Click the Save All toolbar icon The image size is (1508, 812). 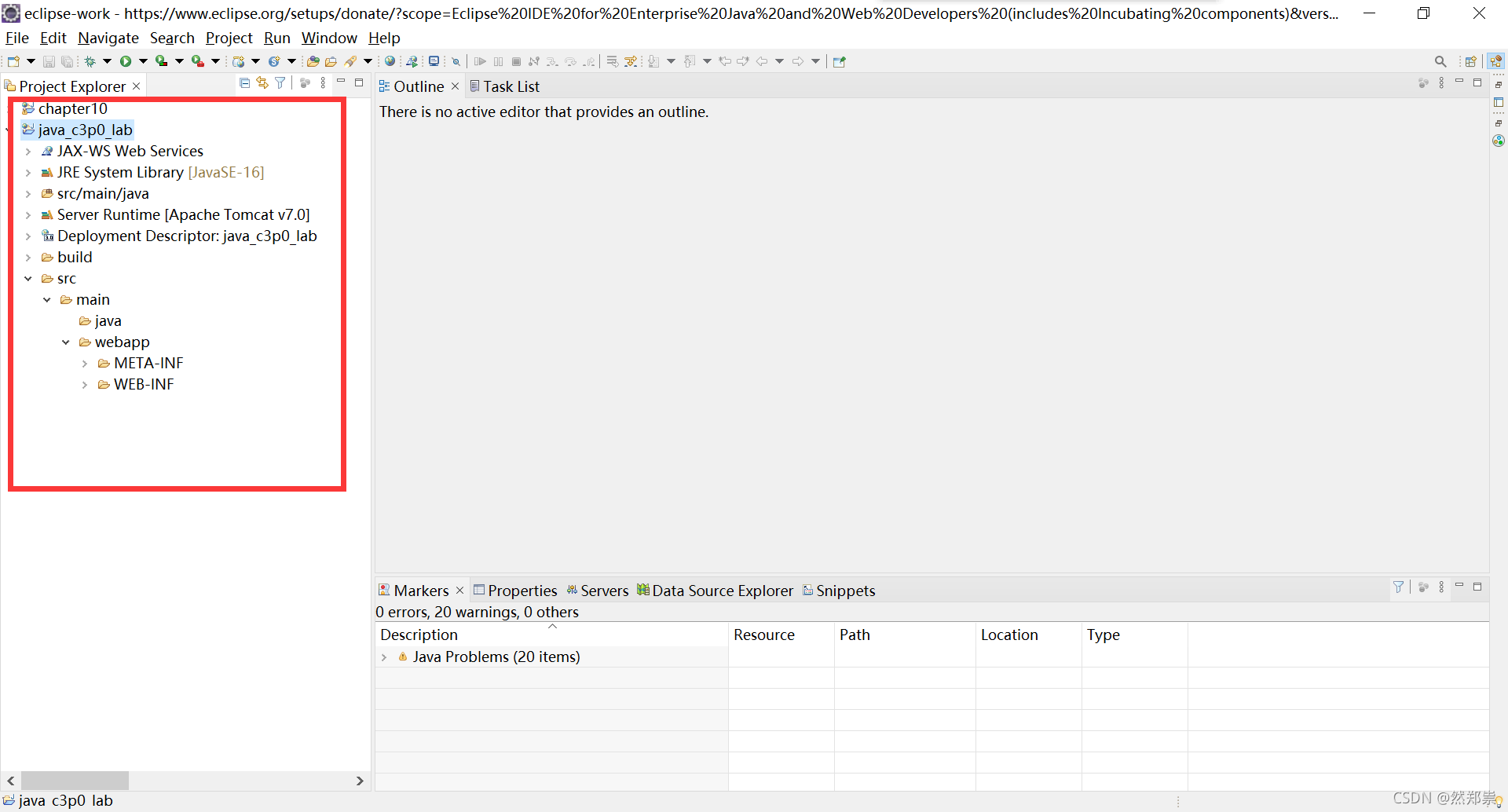tap(68, 60)
